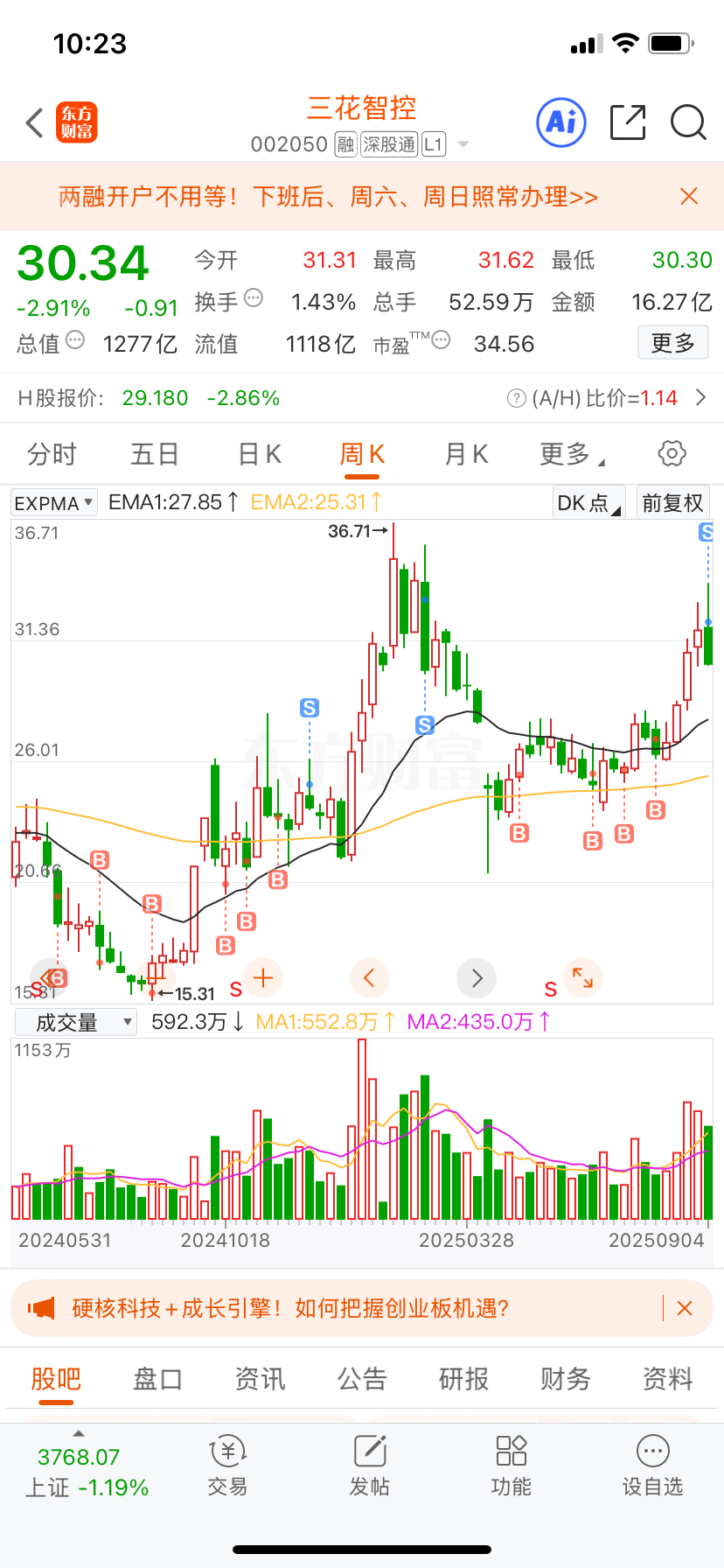This screenshot has height=1568, width=724.
Task: Toggle the 前复权 adjustment button
Action: click(x=672, y=503)
